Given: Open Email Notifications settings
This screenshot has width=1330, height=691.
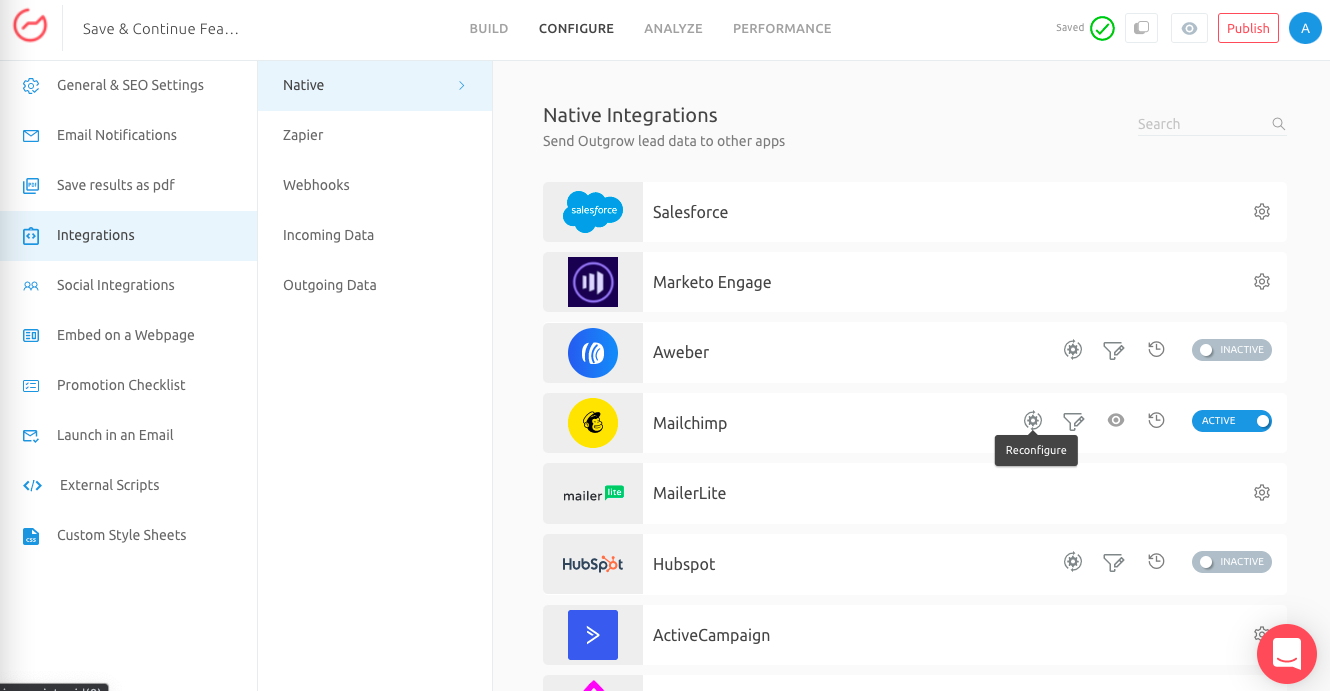Looking at the screenshot, I should tap(128, 135).
